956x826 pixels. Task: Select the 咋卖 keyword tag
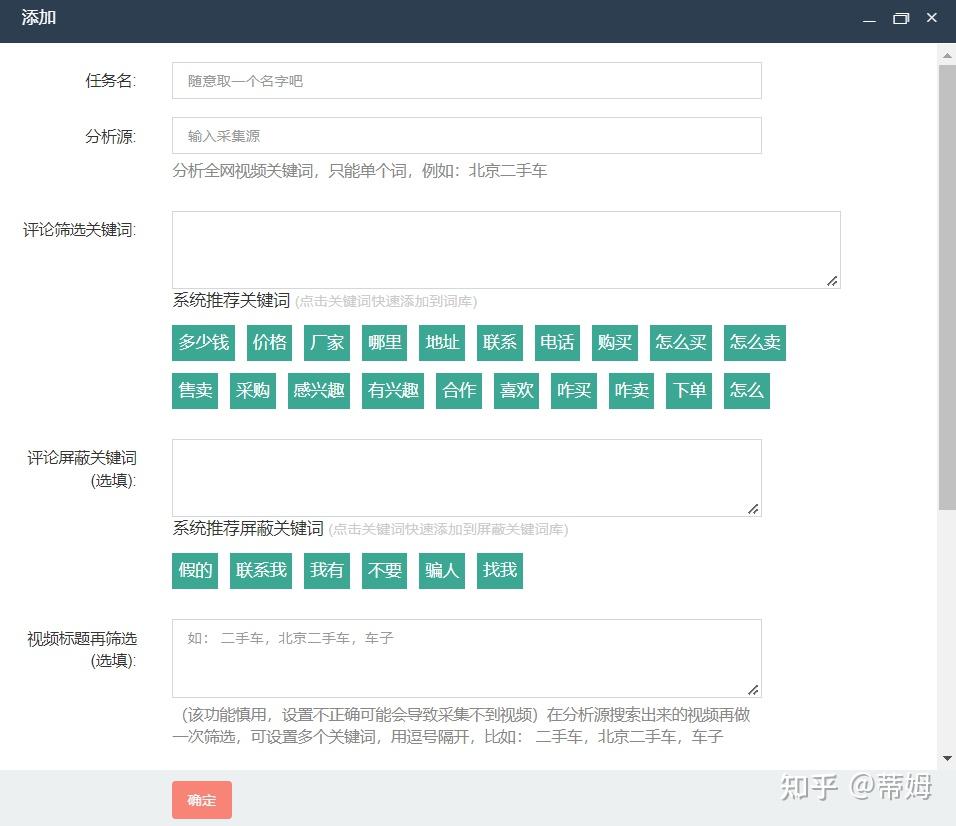pyautogui.click(x=632, y=391)
